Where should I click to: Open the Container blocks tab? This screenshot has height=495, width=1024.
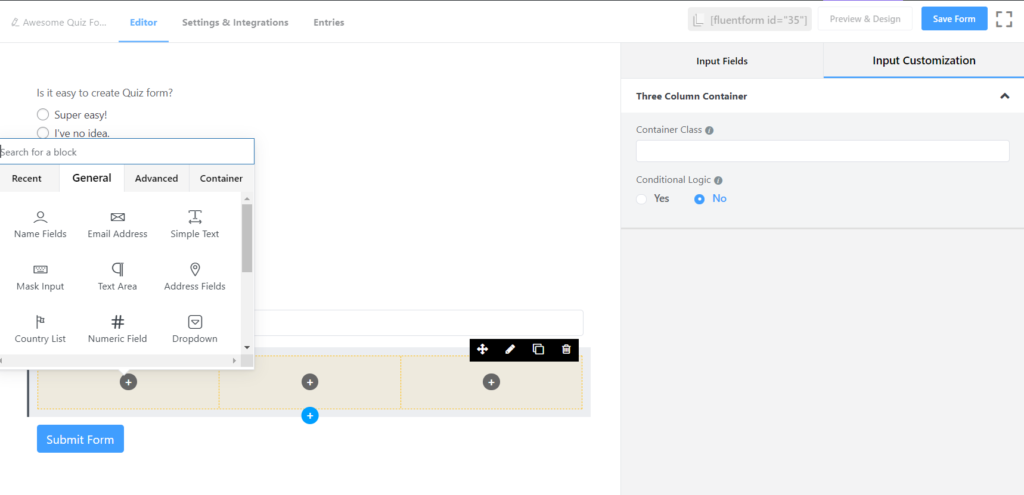[221, 178]
